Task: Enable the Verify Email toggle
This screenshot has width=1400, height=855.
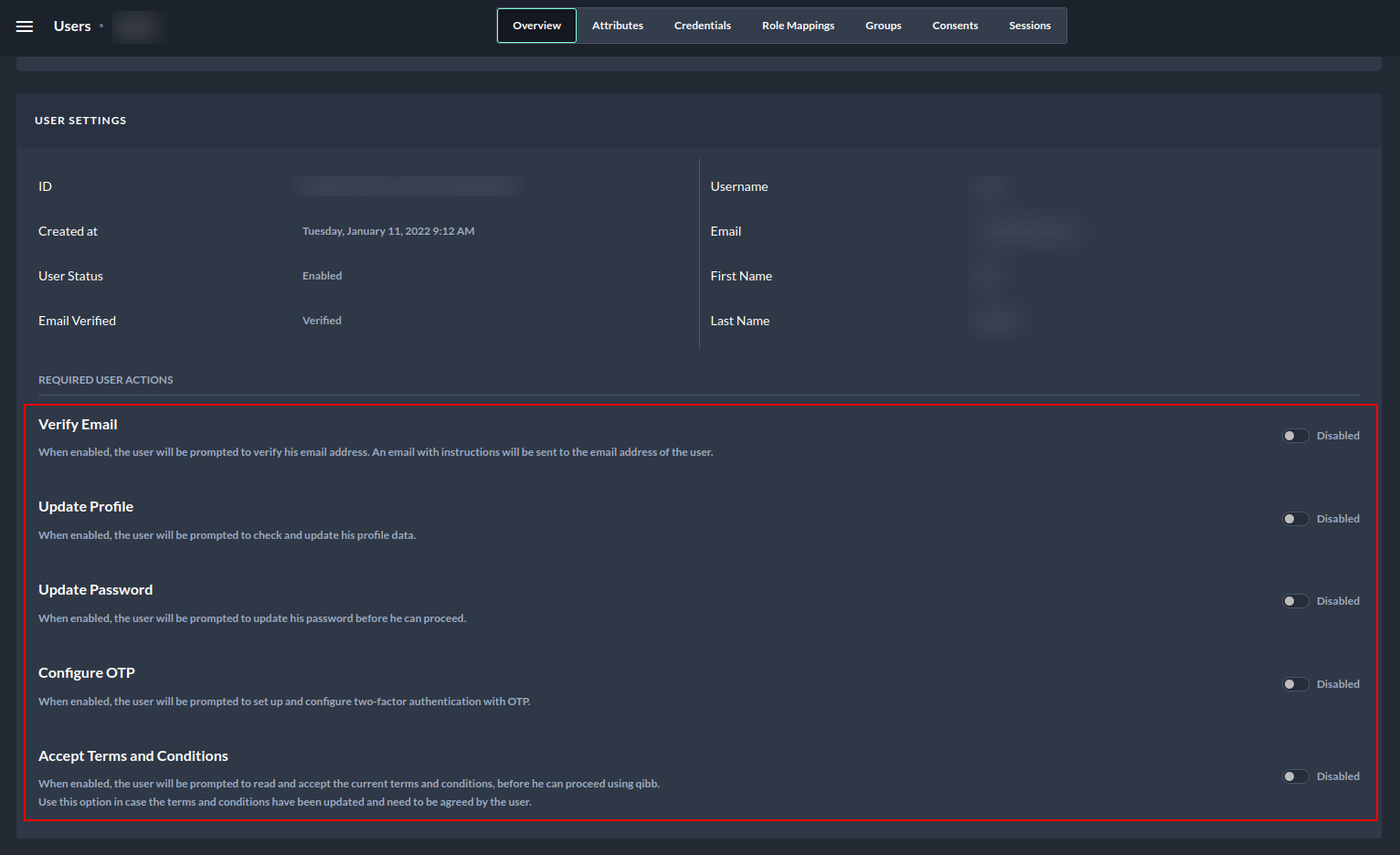Action: tap(1295, 436)
